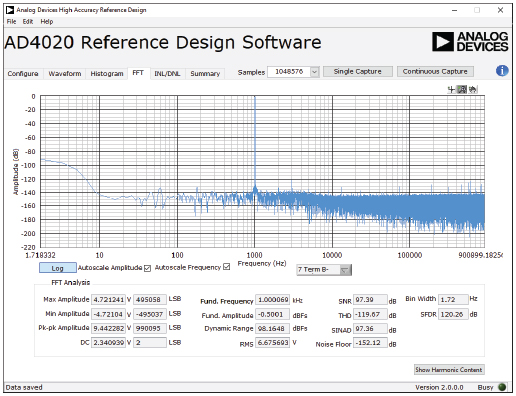
Task: Switch to the INL/DNL tab
Action: [167, 73]
